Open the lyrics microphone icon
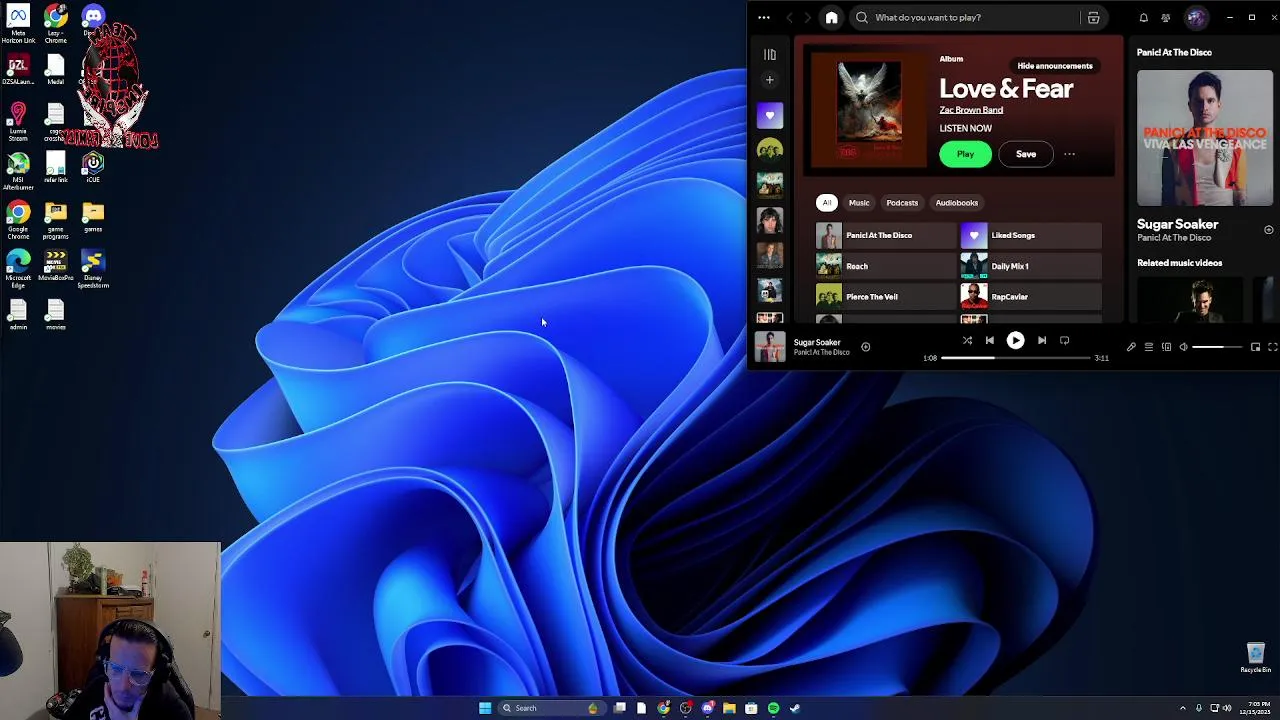1280x720 pixels. (x=1131, y=347)
